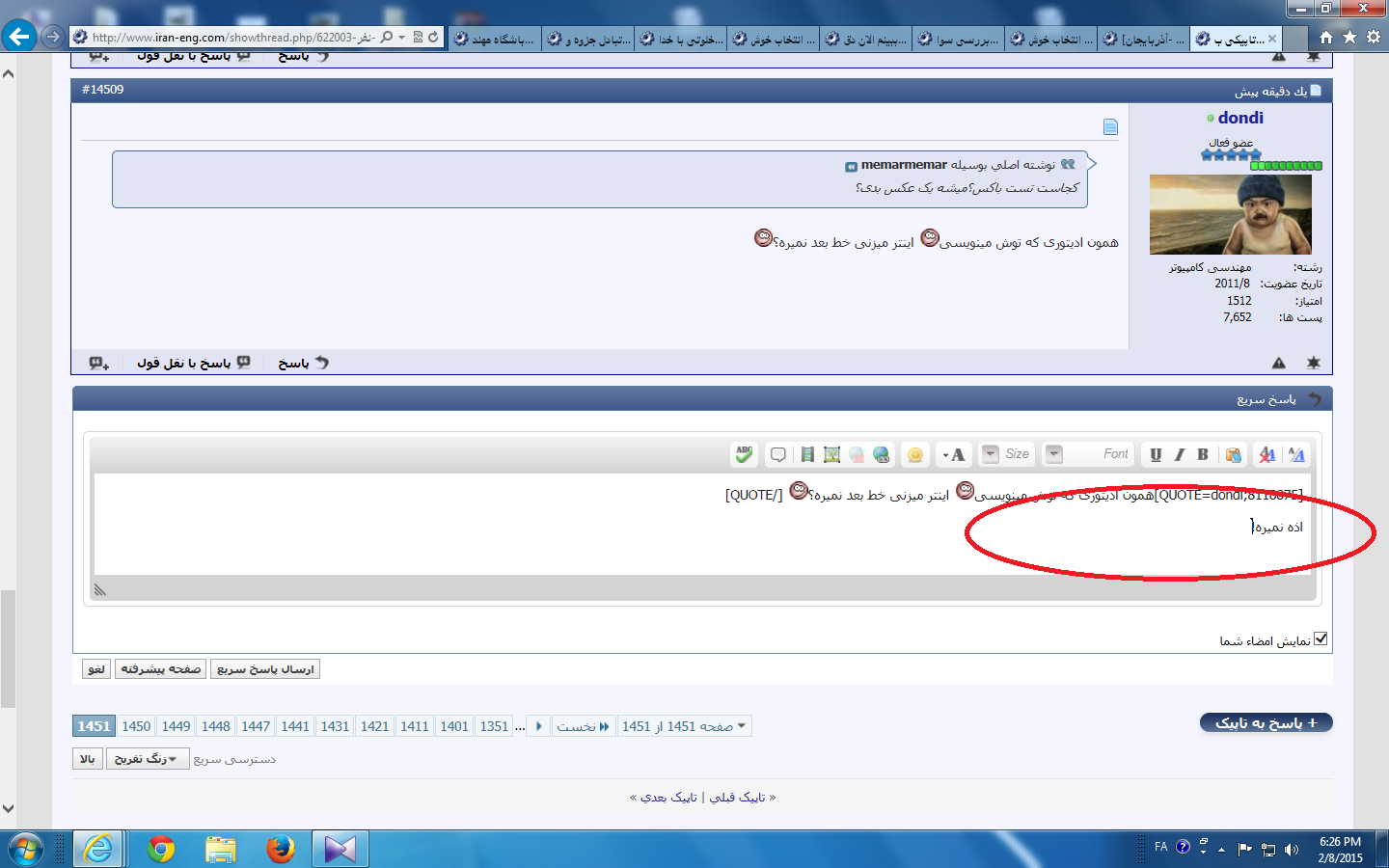
Task: Click the report post warning triangle icon
Action: pyautogui.click(x=1279, y=363)
